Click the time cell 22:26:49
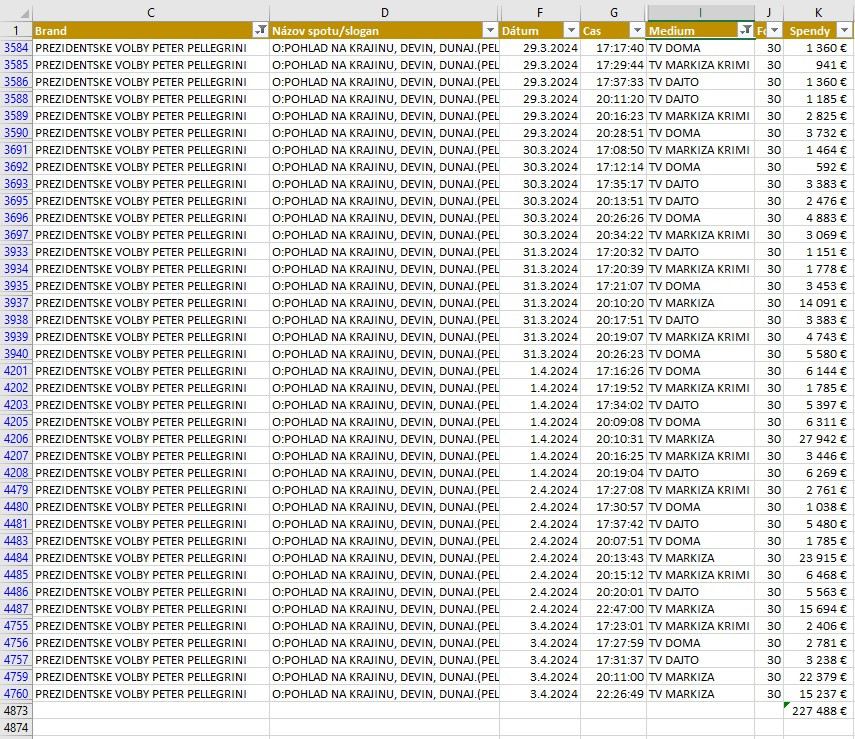This screenshot has height=739, width=855. 613,694
